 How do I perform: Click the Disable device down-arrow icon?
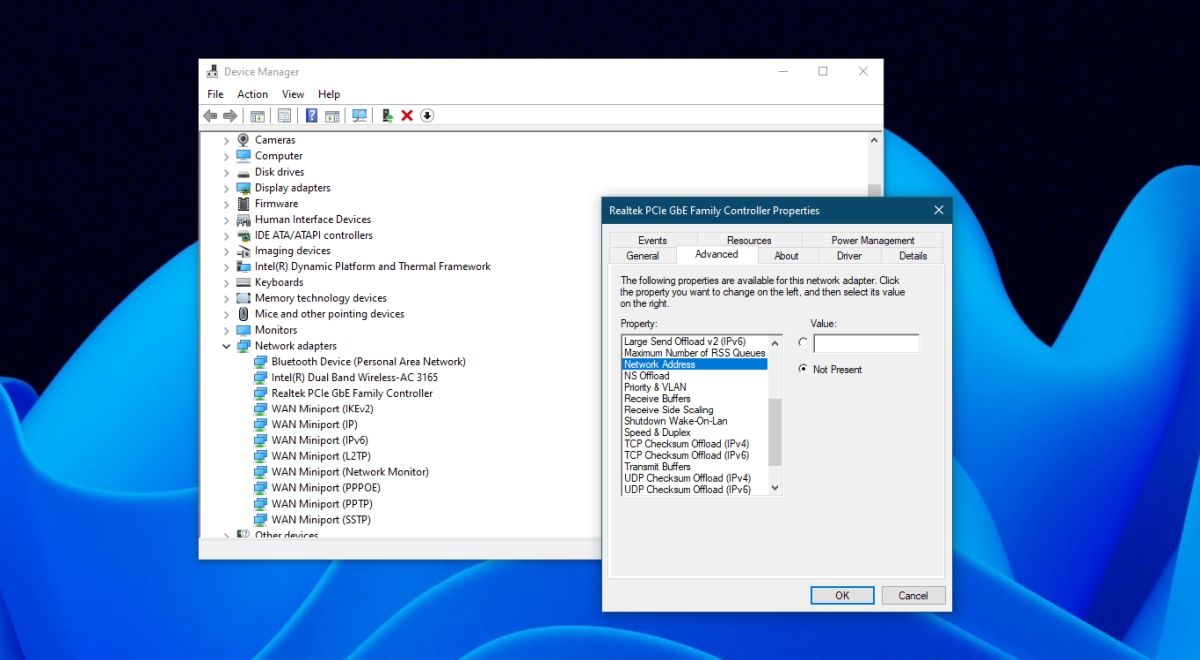427,116
